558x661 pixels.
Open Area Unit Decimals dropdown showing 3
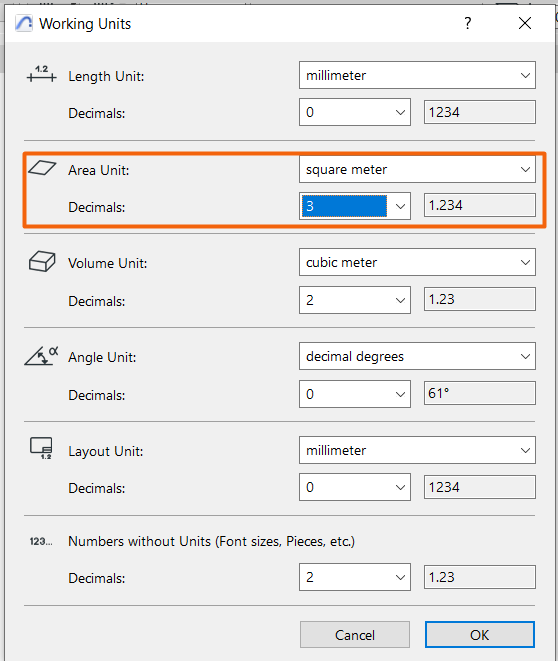(355, 206)
